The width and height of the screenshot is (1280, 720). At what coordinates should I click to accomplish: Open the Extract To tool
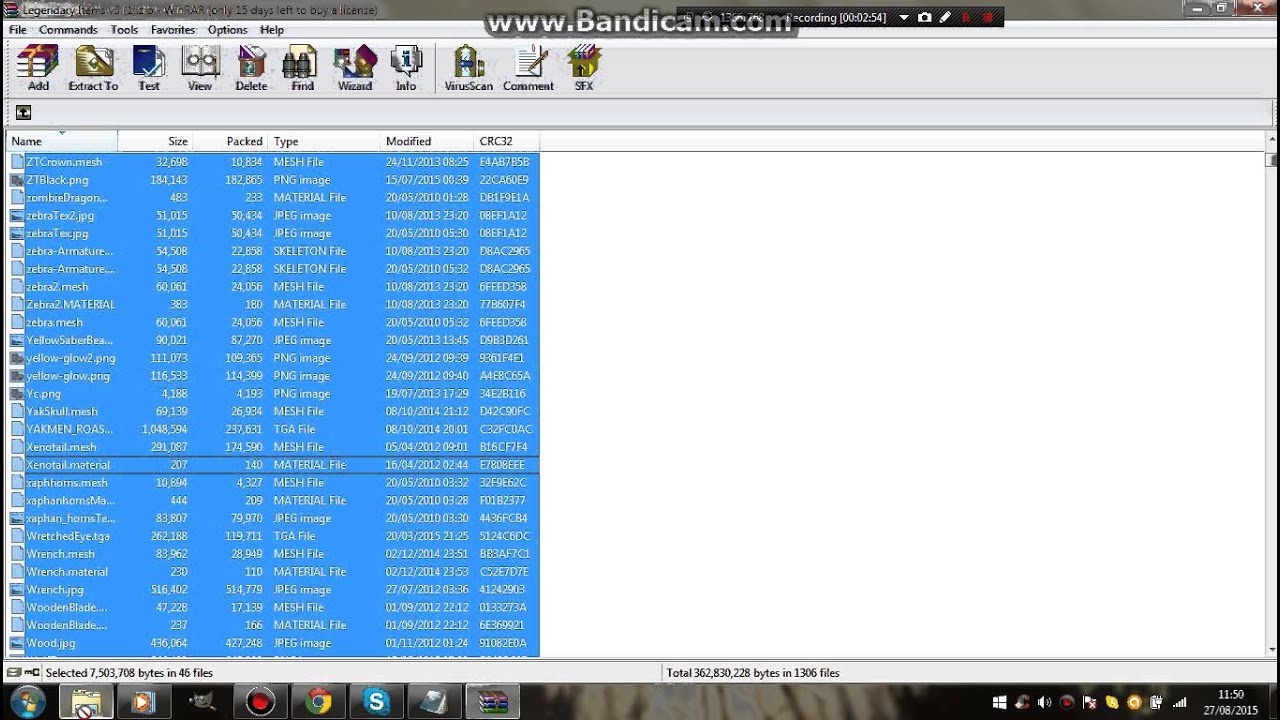[x=93, y=68]
